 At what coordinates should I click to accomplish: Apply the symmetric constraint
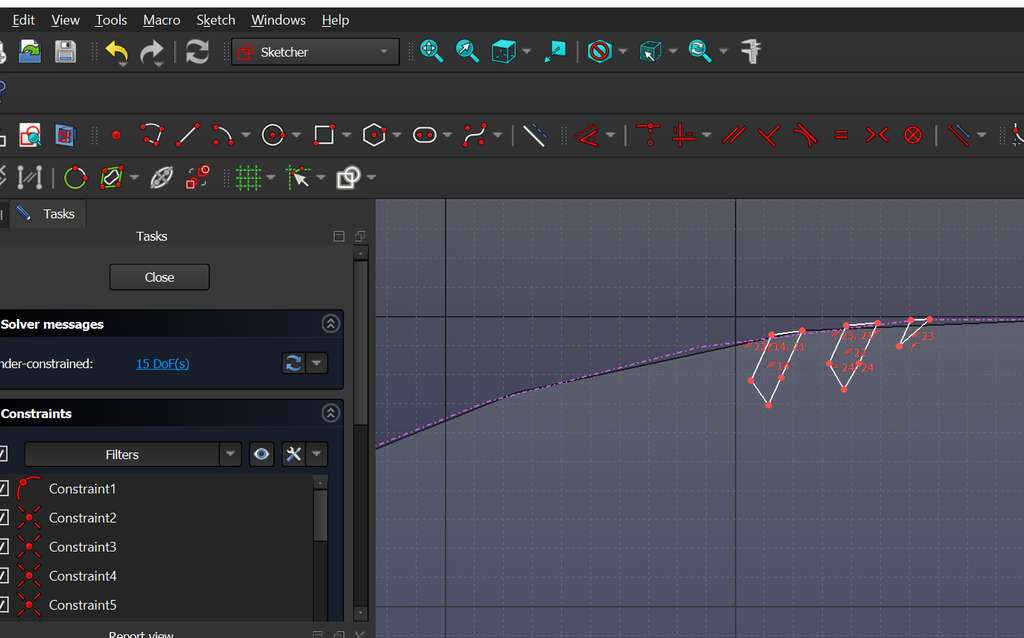click(876, 135)
